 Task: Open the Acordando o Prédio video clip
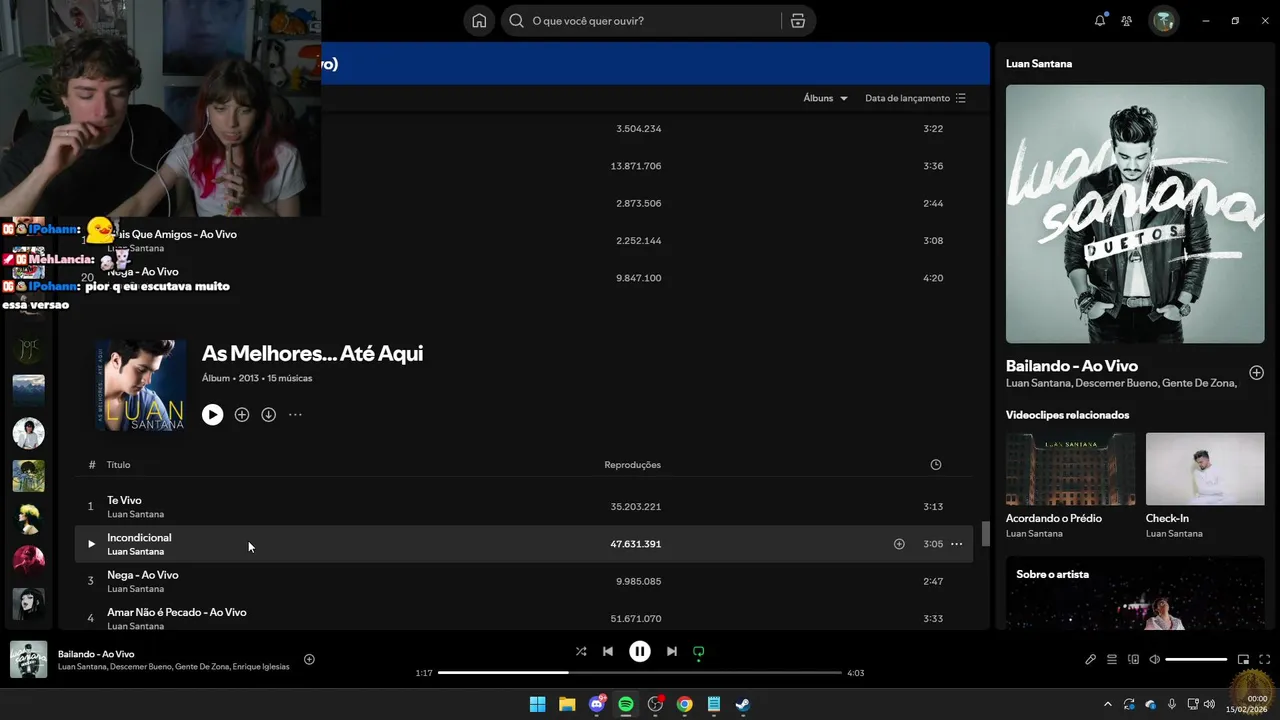click(1070, 469)
